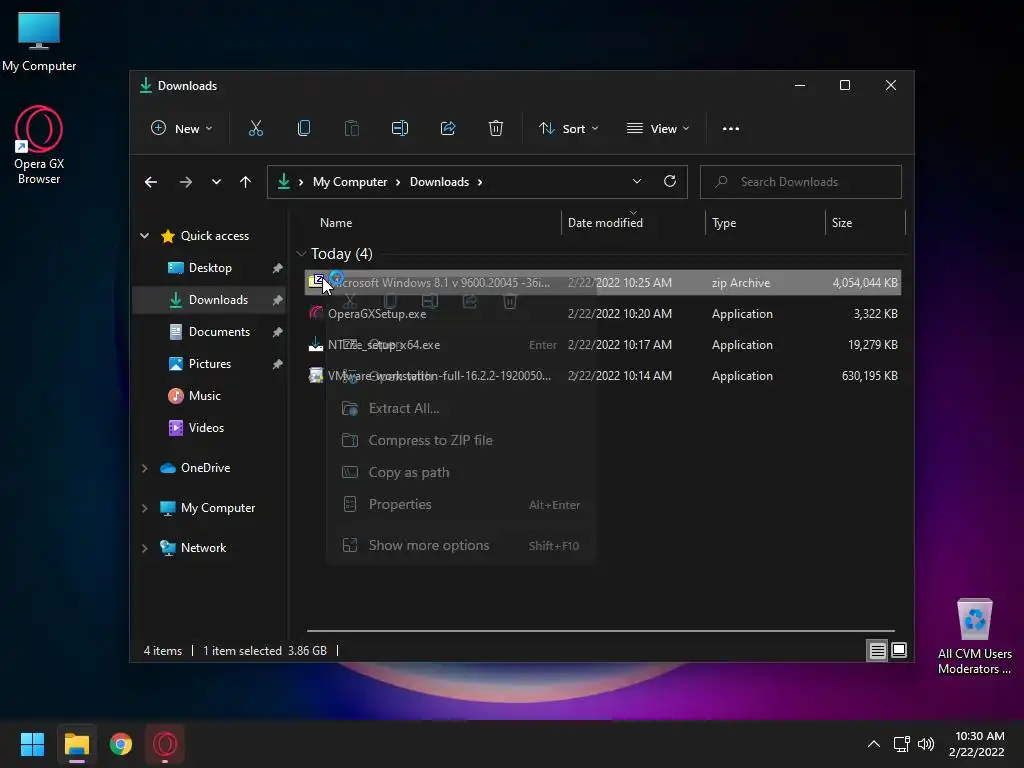Choose Copy as path menu item
The height and width of the screenshot is (768, 1024).
click(460, 472)
